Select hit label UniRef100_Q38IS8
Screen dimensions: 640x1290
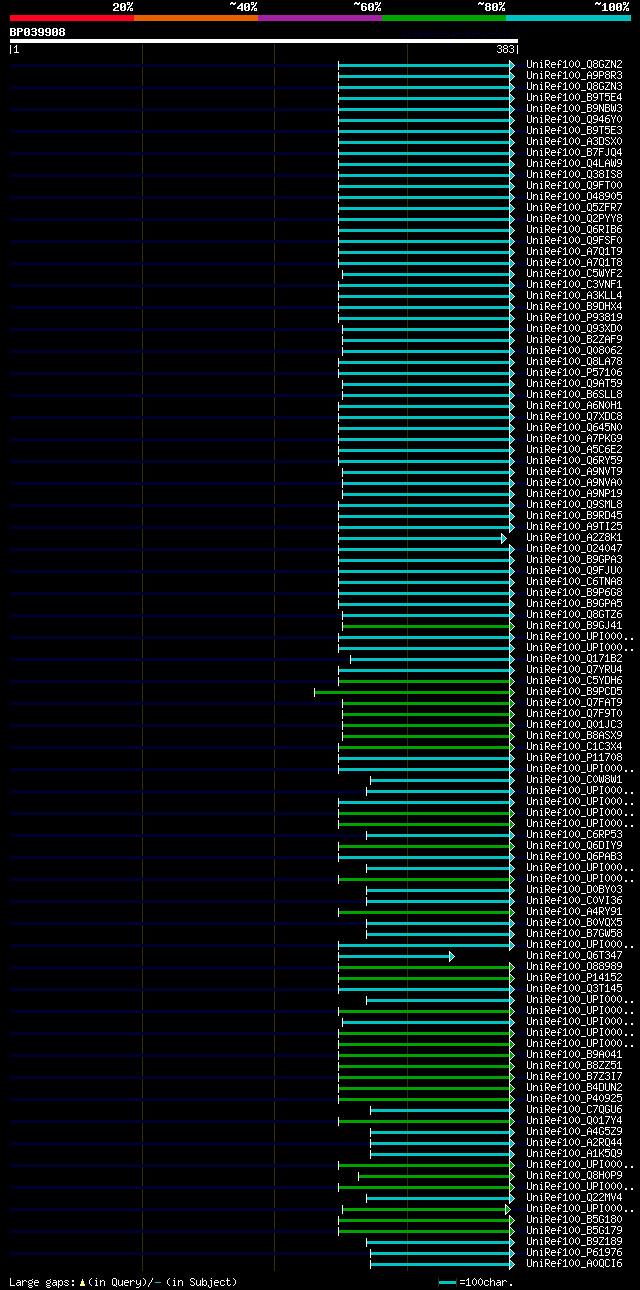point(574,174)
